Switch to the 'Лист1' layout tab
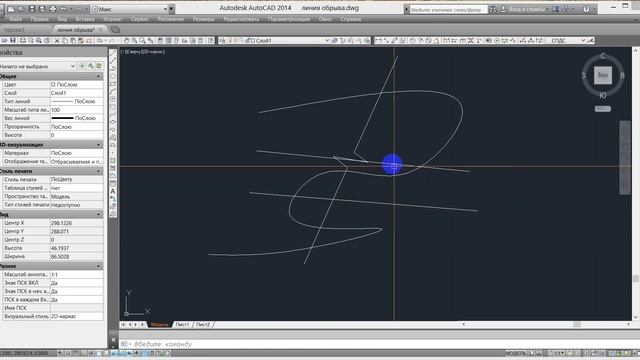This screenshot has width=640, height=360. [x=182, y=324]
